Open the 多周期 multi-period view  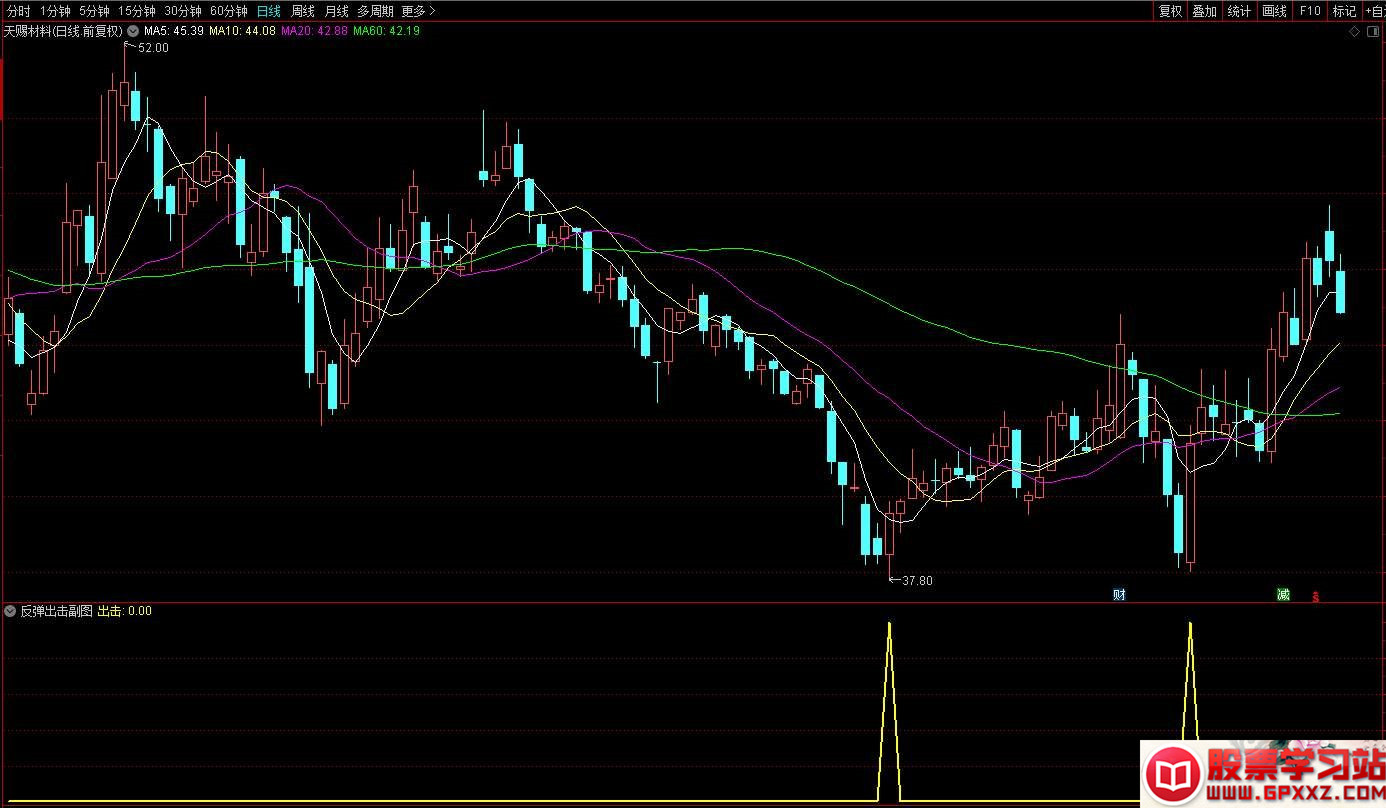coord(376,11)
